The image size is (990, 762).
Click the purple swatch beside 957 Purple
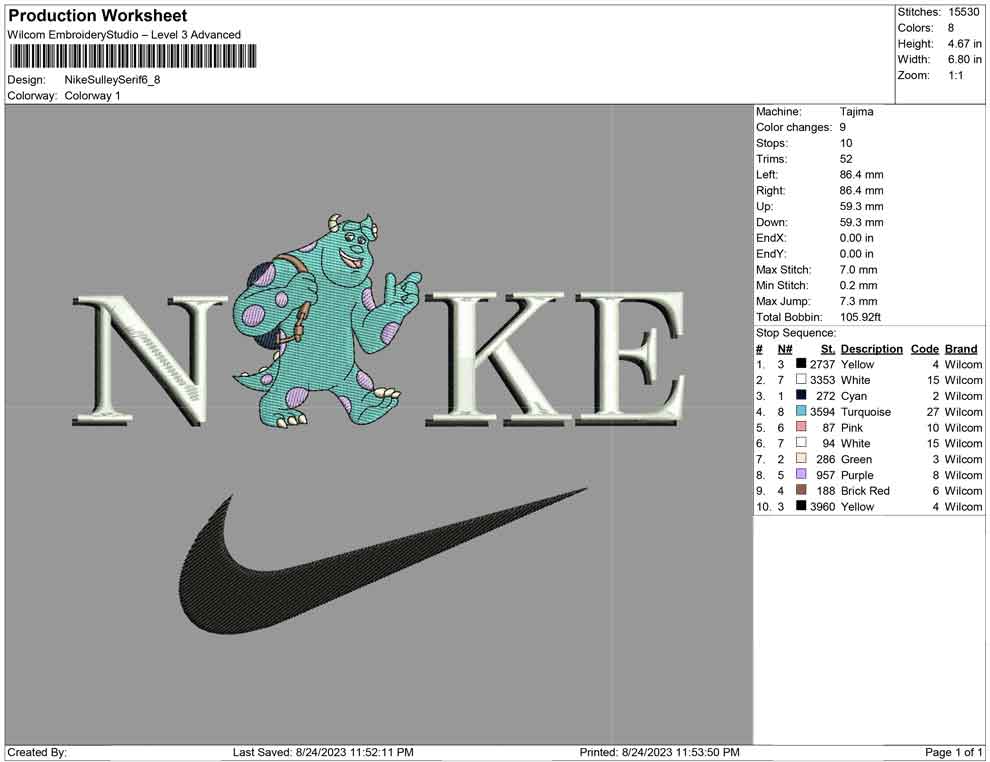click(x=801, y=474)
